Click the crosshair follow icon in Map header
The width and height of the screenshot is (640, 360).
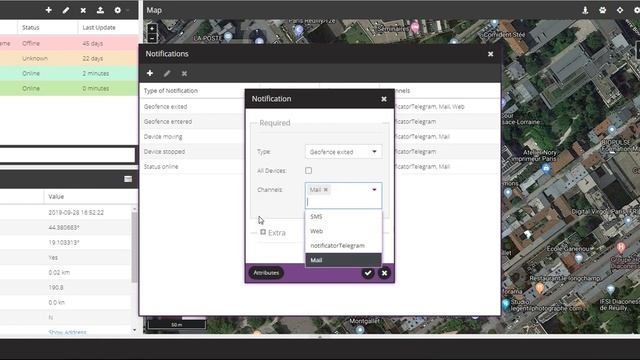coord(620,10)
